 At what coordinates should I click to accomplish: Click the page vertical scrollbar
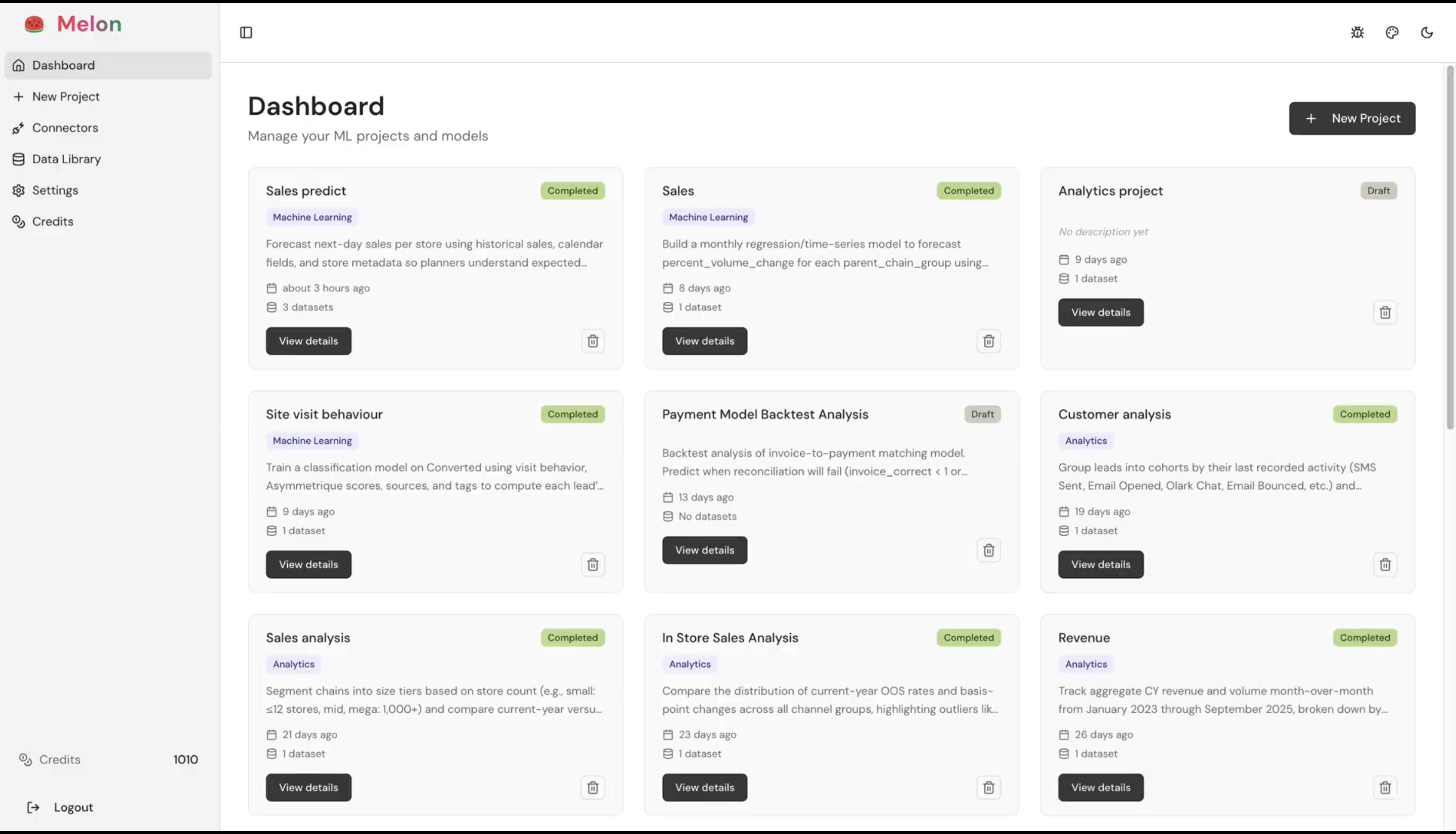1450,246
